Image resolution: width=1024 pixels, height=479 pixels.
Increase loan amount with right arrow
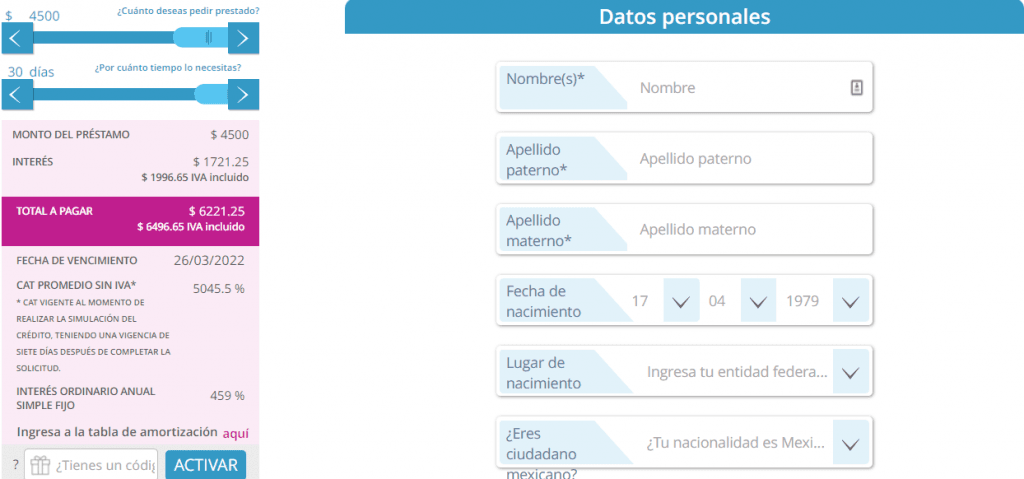(243, 38)
